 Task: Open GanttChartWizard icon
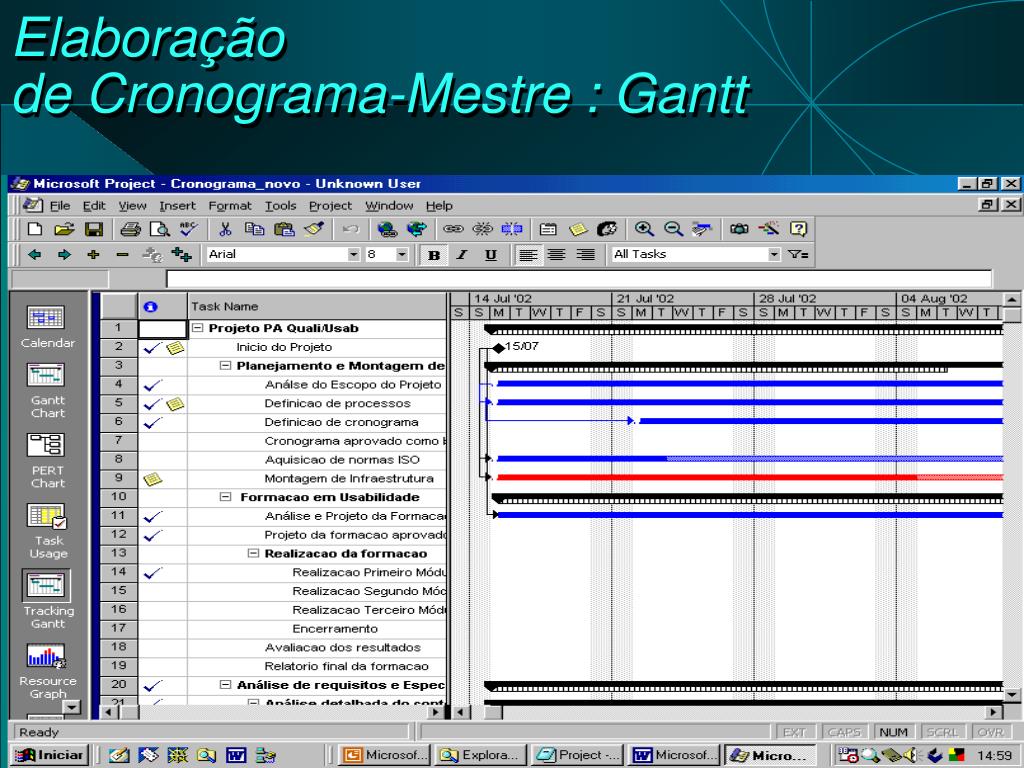(769, 229)
